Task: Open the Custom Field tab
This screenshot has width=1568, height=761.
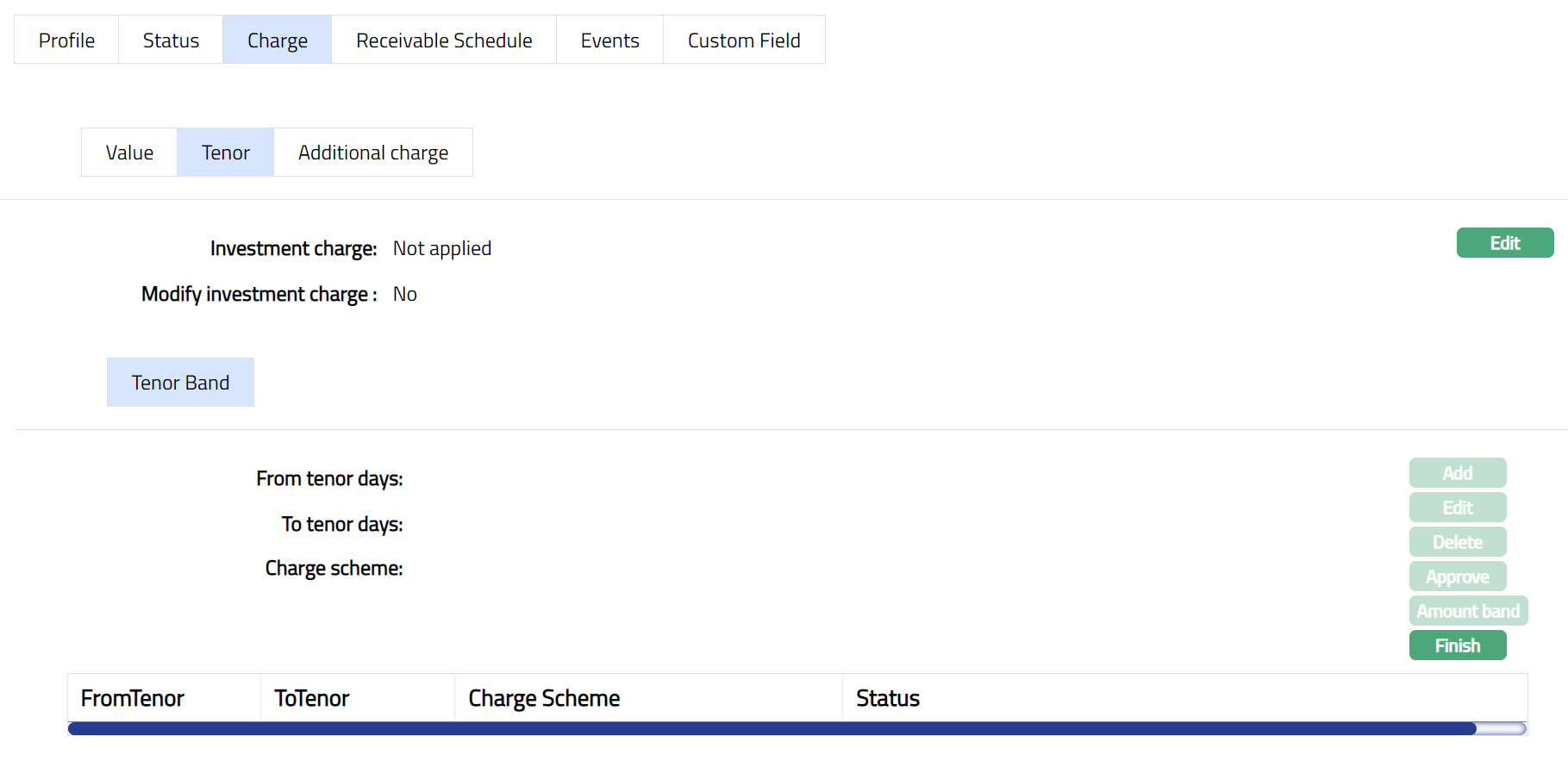Action: pyautogui.click(x=744, y=41)
